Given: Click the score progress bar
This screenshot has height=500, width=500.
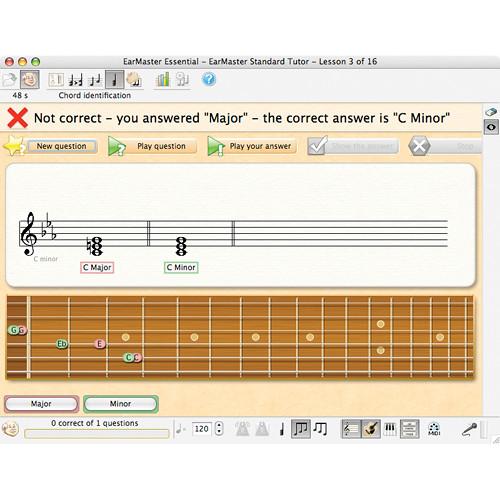Looking at the screenshot, I should tap(97, 434).
